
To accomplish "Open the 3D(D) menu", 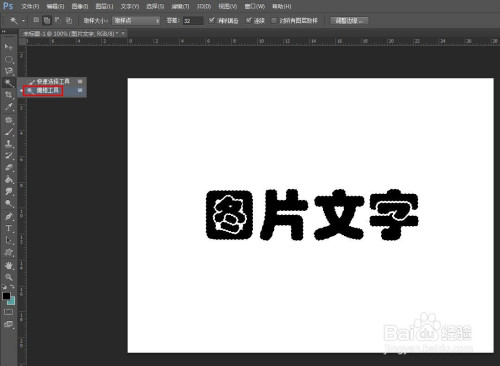I will tap(203, 6).
